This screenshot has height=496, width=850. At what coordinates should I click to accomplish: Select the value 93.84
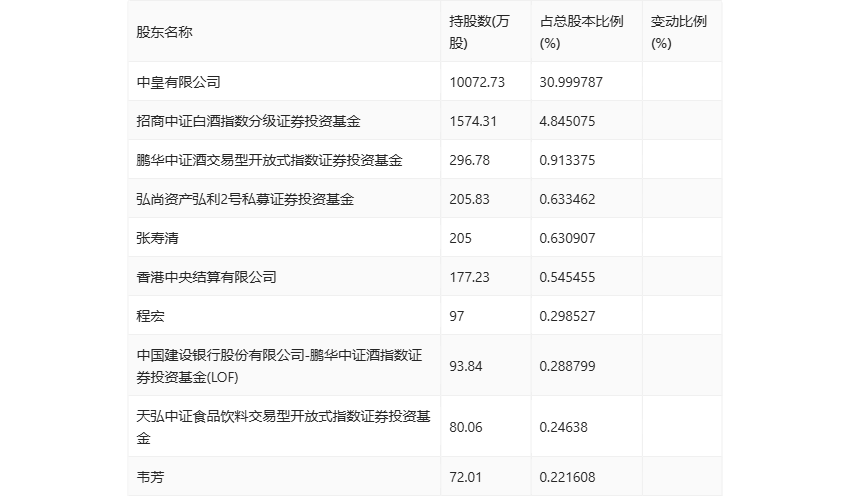[x=466, y=366]
